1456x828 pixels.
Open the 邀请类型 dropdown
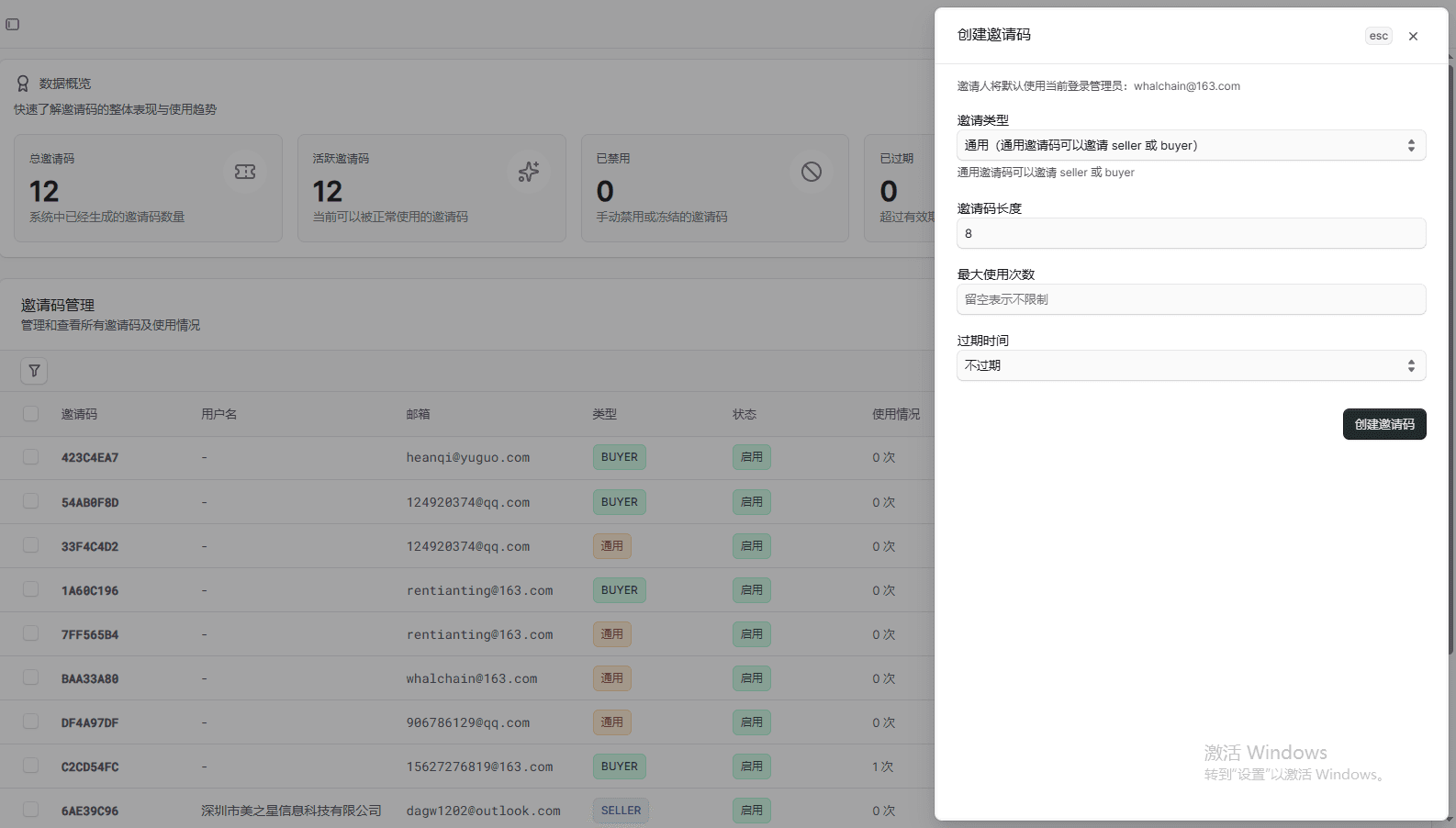(1191, 145)
